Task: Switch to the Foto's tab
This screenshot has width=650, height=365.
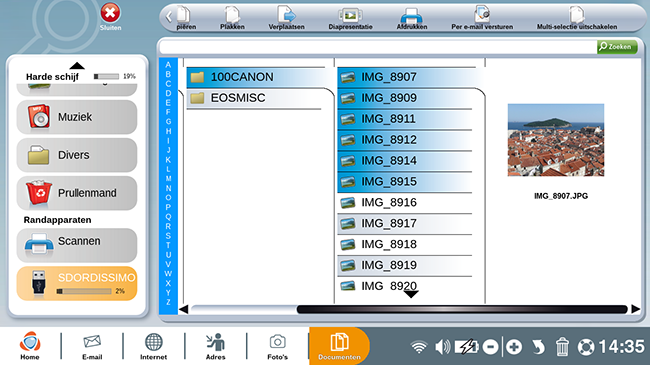Action: click(277, 347)
